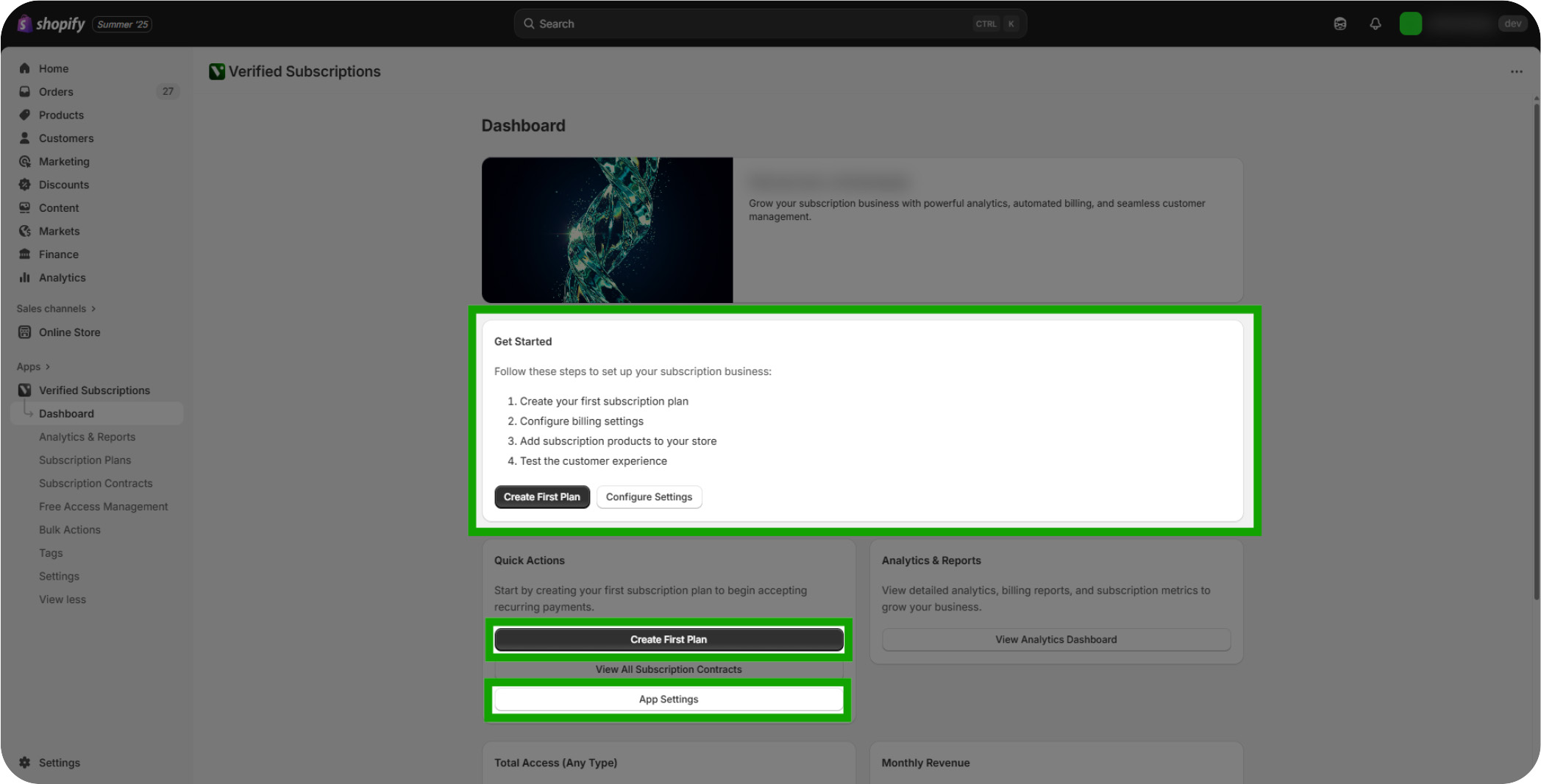Click View Analytics Dashboard button
Screen dimensions: 1541x784
point(1056,639)
